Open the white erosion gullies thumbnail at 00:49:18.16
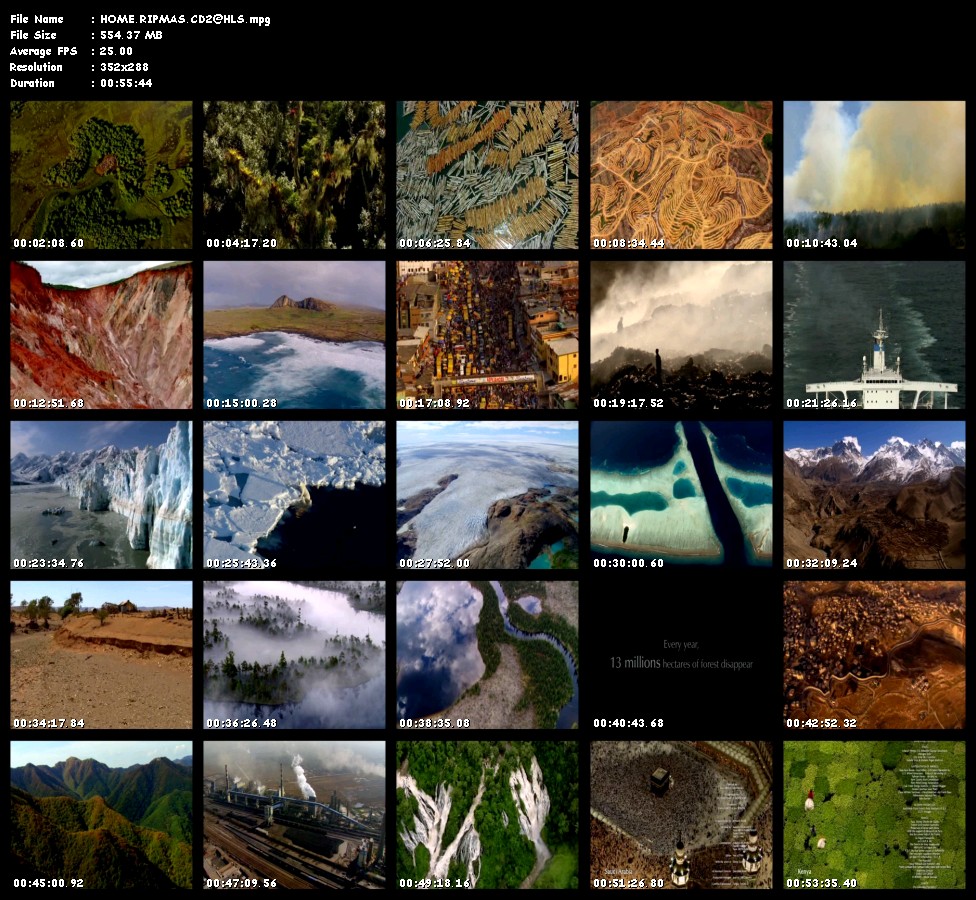 pyautogui.click(x=487, y=815)
